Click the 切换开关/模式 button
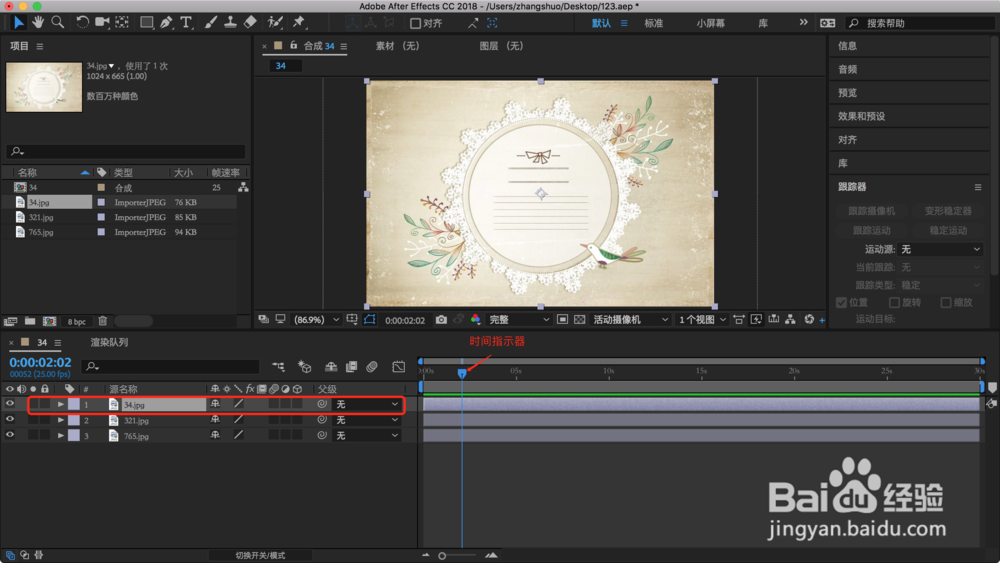Screen dimensions: 1000x563 [260, 555]
